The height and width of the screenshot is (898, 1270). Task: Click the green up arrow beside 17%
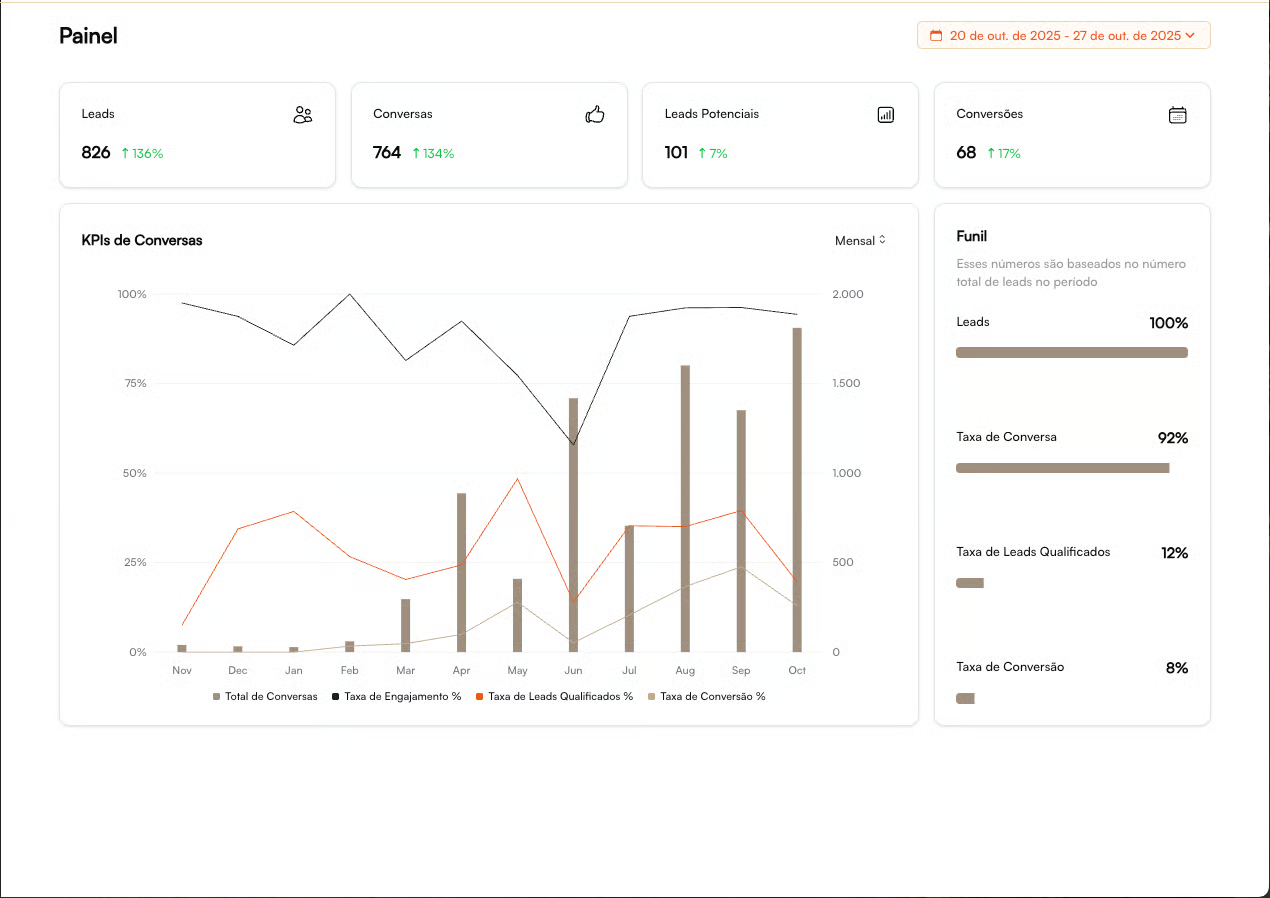coord(991,154)
